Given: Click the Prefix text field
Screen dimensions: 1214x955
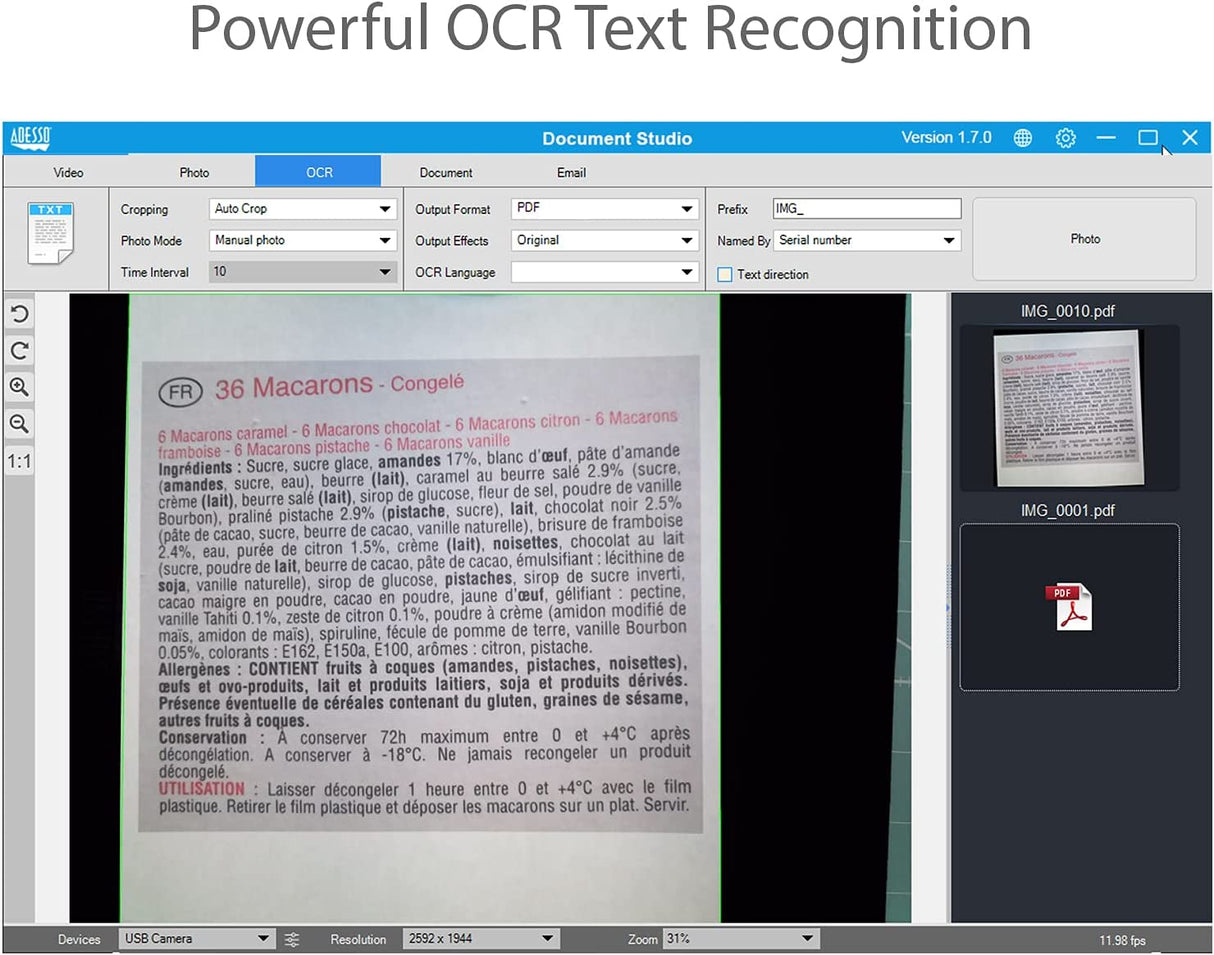Looking at the screenshot, I should coord(866,209).
